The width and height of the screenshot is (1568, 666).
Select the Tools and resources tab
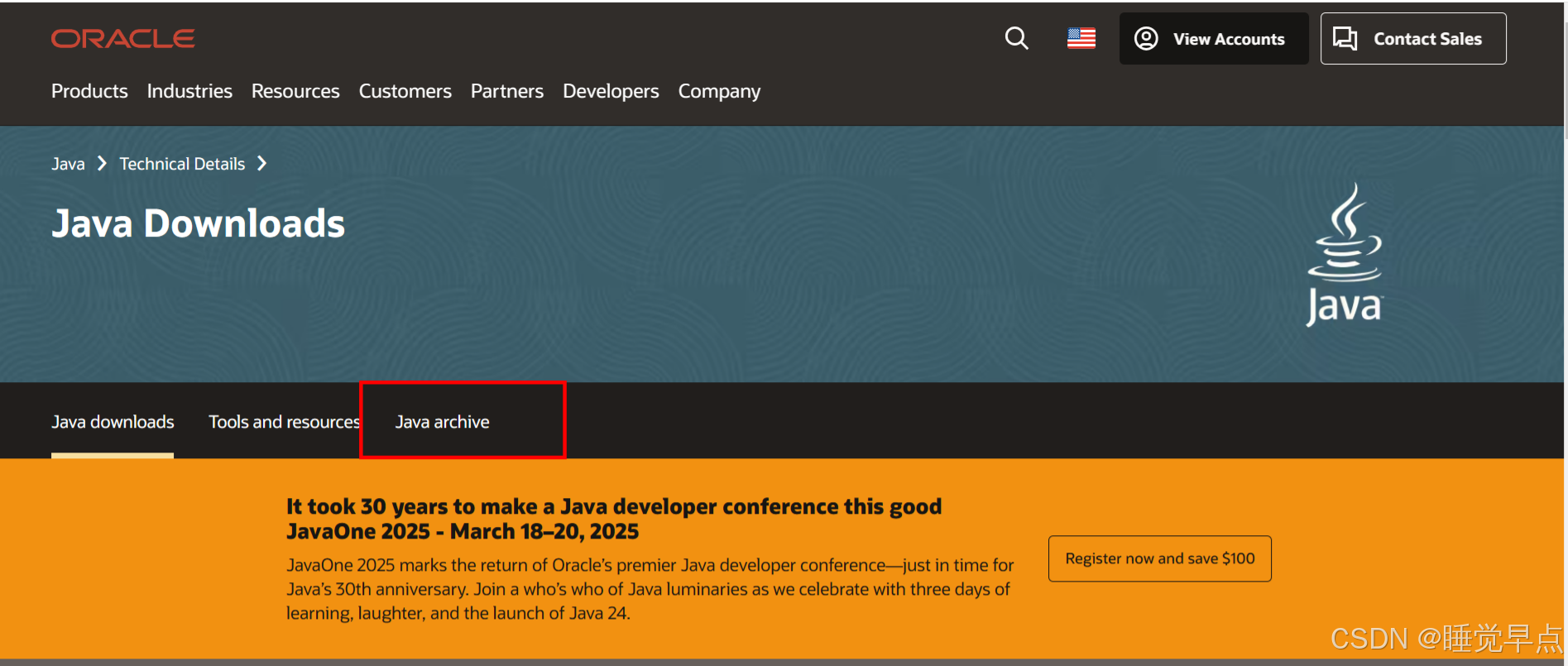[x=284, y=422]
